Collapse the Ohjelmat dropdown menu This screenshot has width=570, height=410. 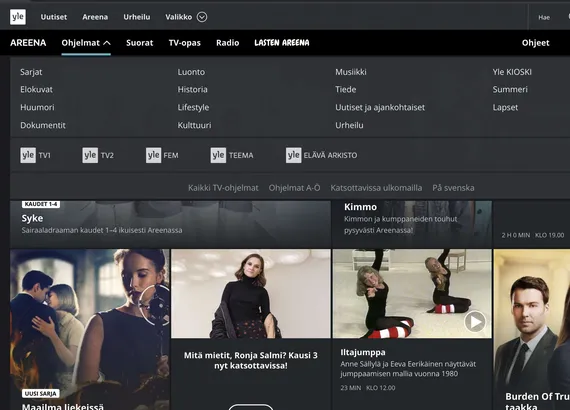click(86, 43)
